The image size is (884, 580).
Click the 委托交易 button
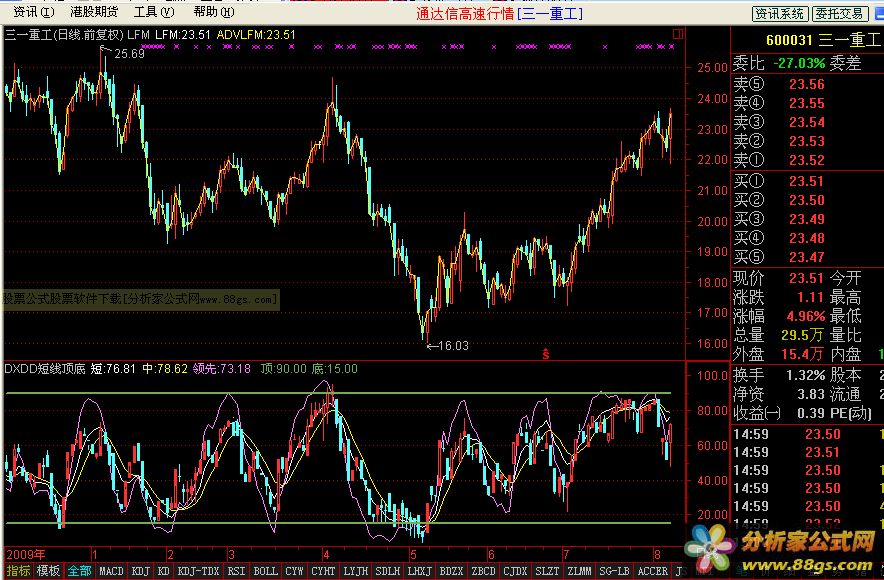[x=839, y=14]
